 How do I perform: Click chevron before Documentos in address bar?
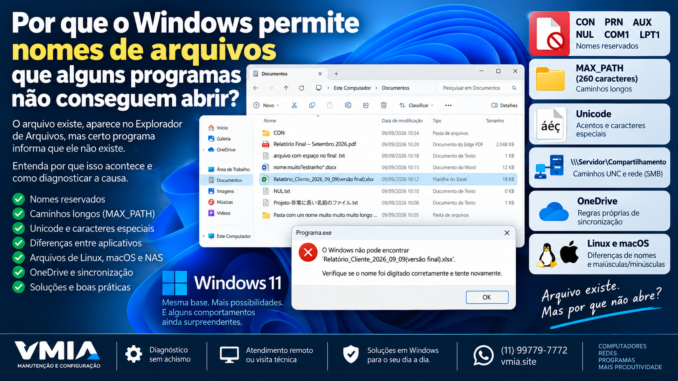(x=377, y=88)
